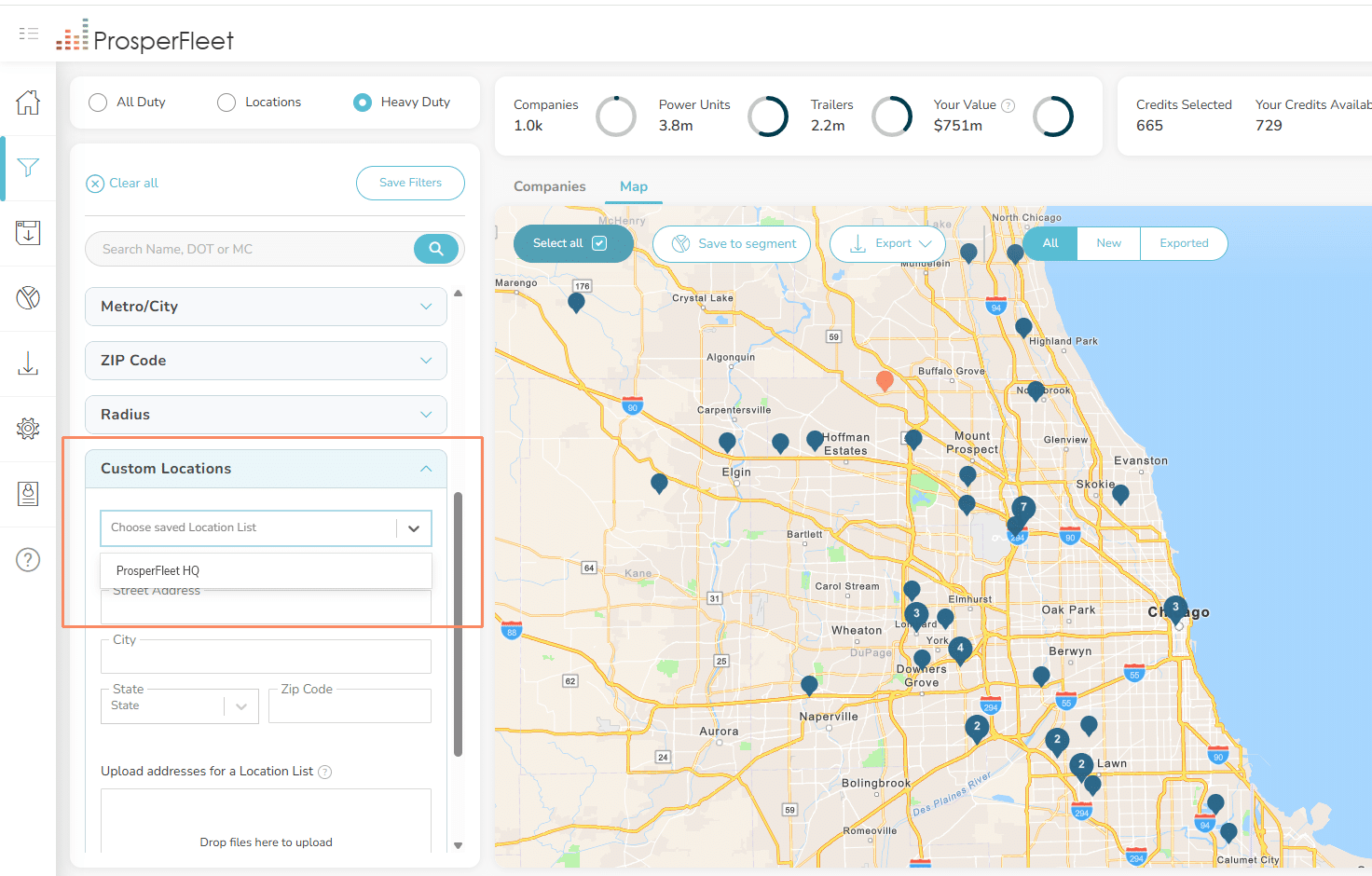The image size is (1372, 876).
Task: Click the Street Address input field
Action: point(266,607)
